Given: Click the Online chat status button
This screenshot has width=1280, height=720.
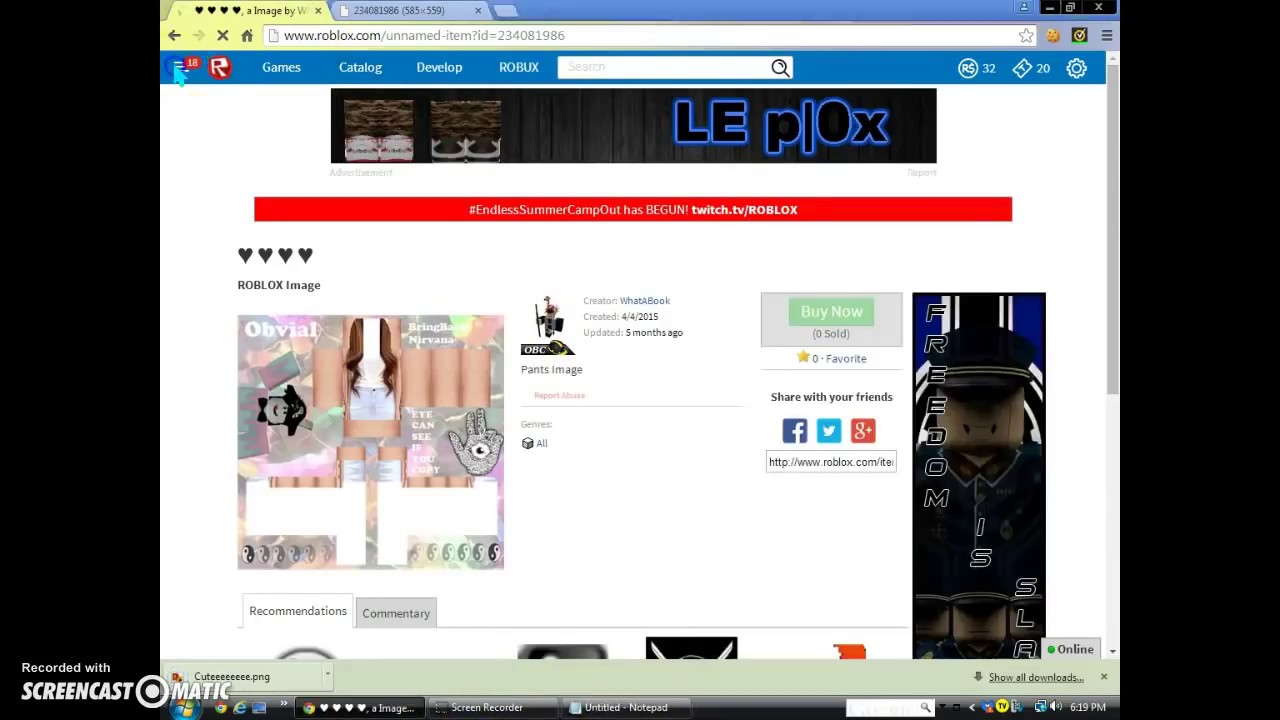Looking at the screenshot, I should point(1071,649).
